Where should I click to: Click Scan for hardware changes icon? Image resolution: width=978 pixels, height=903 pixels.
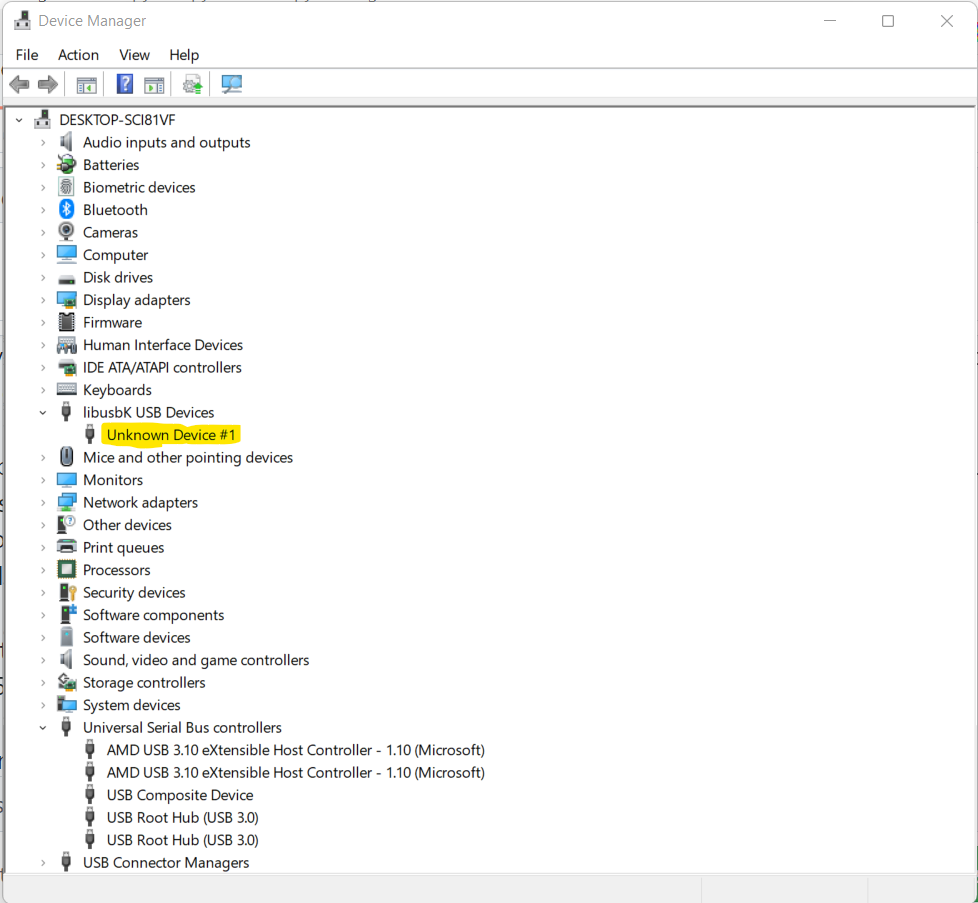(231, 84)
